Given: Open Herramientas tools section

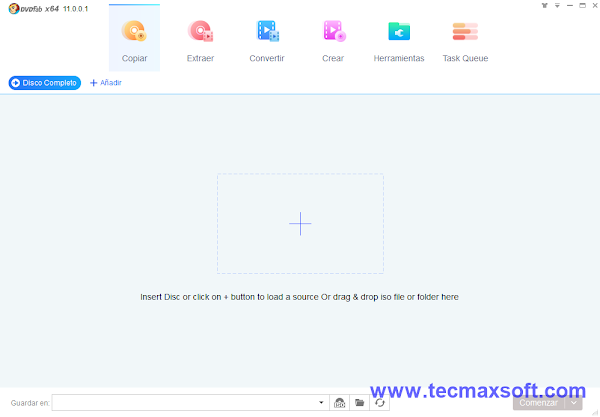Looking at the screenshot, I should point(399,41).
